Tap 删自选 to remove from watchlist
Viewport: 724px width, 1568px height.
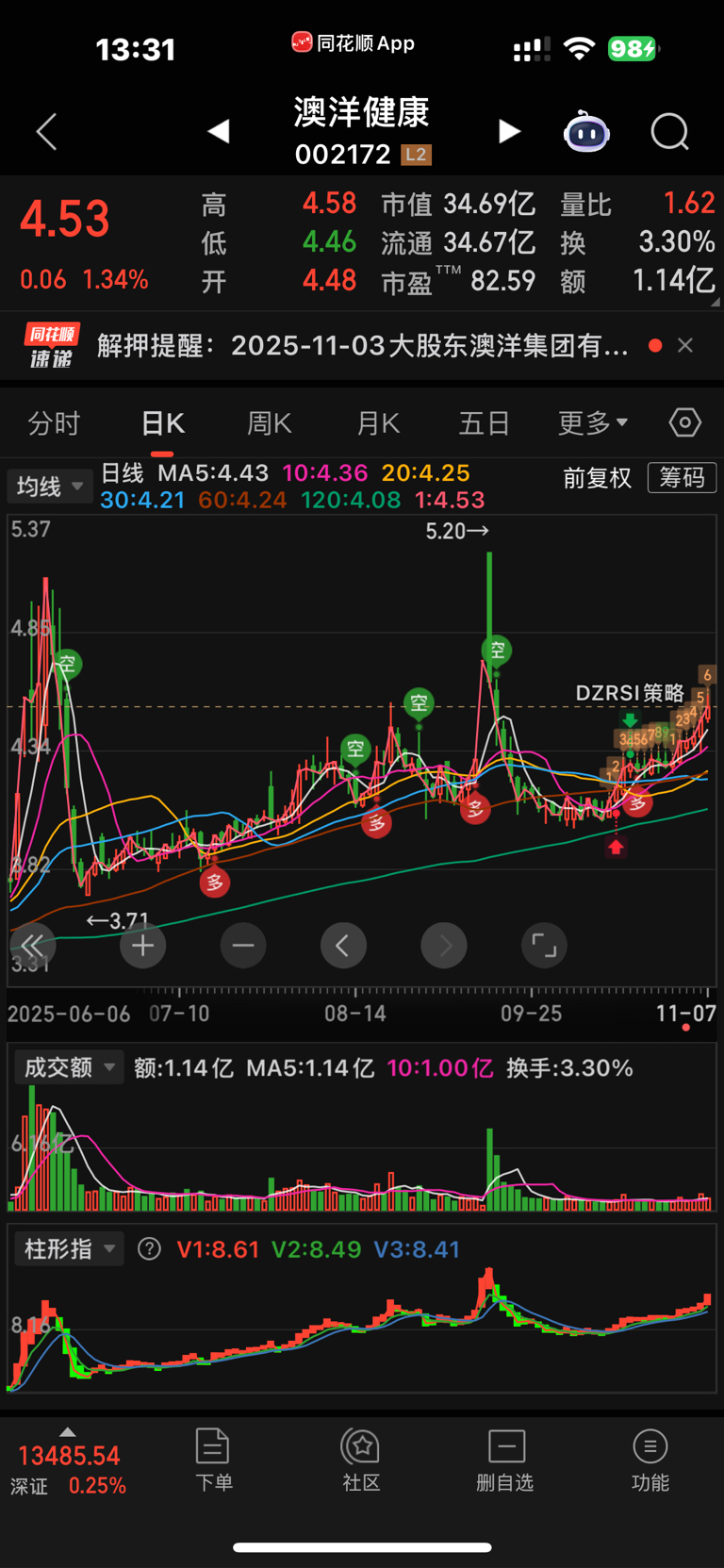pyautogui.click(x=505, y=1460)
